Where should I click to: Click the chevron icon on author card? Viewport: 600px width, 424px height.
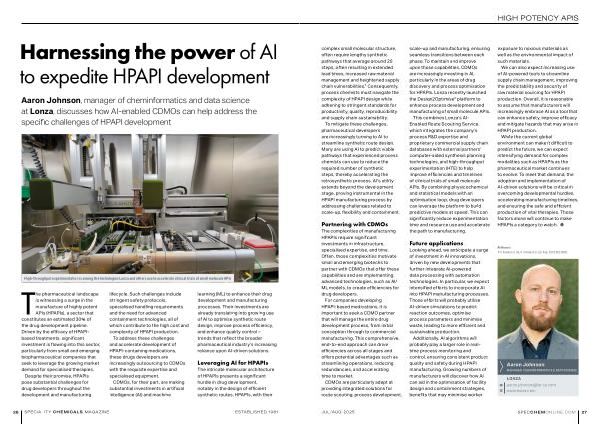pyautogui.click(x=502, y=367)
